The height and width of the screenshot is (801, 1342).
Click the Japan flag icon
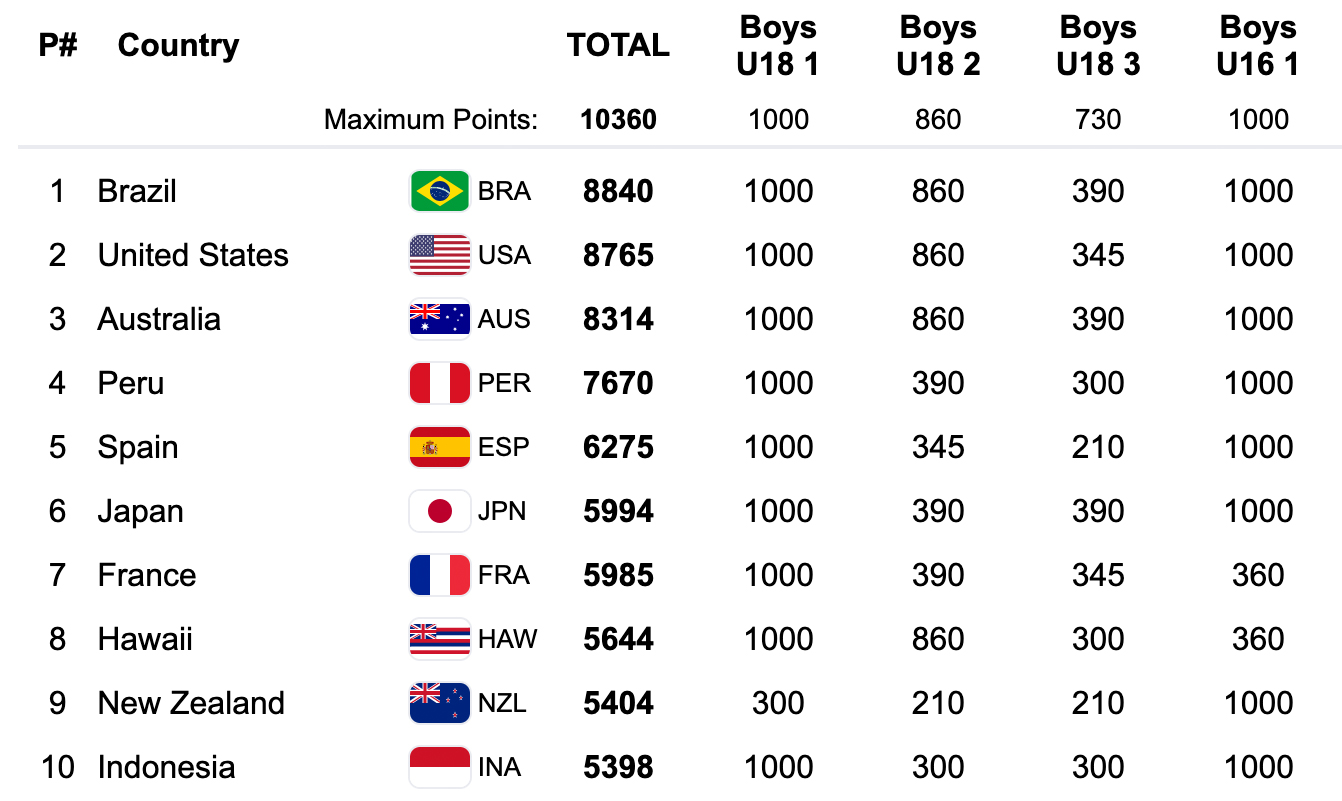(x=439, y=511)
